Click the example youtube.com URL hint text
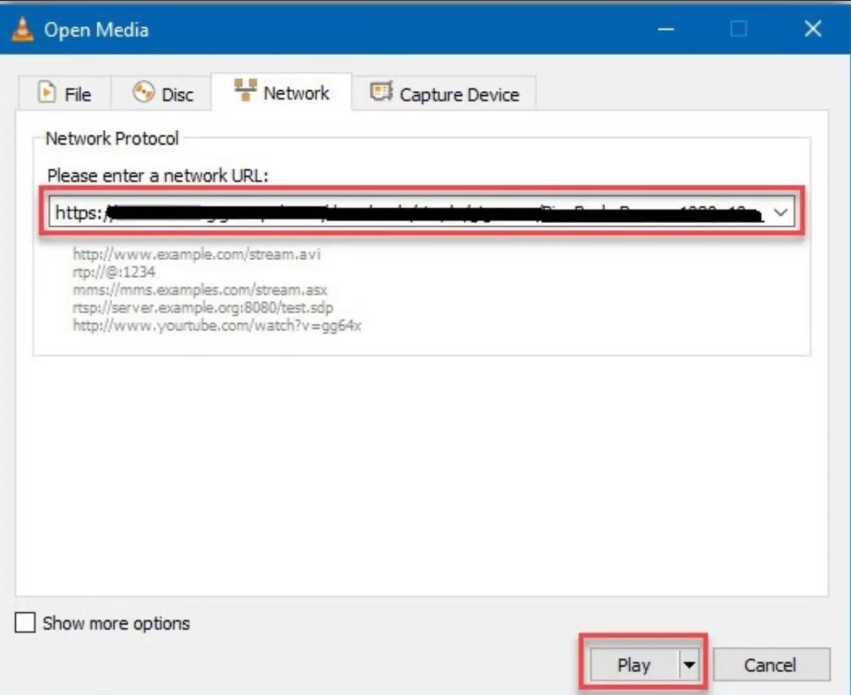 (216, 326)
